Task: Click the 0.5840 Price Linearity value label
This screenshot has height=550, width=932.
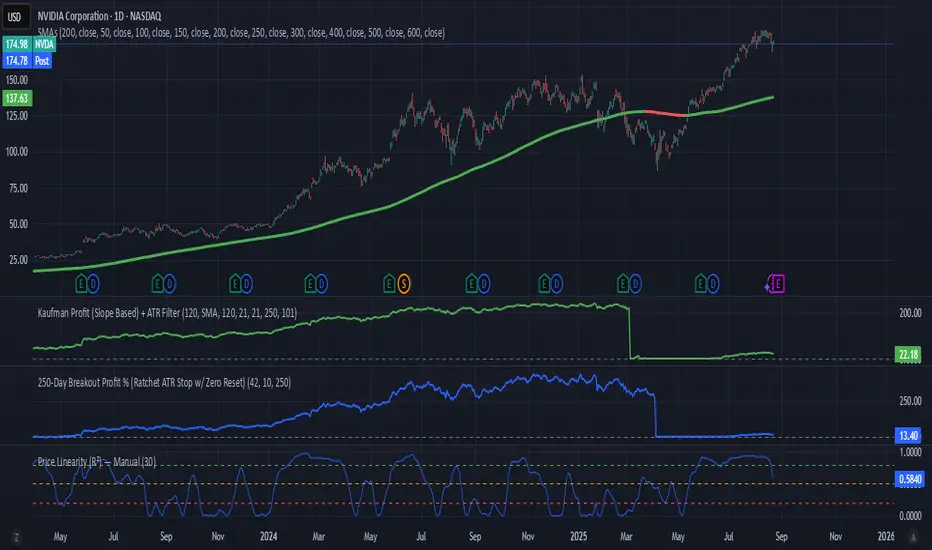Action: pyautogui.click(x=910, y=479)
